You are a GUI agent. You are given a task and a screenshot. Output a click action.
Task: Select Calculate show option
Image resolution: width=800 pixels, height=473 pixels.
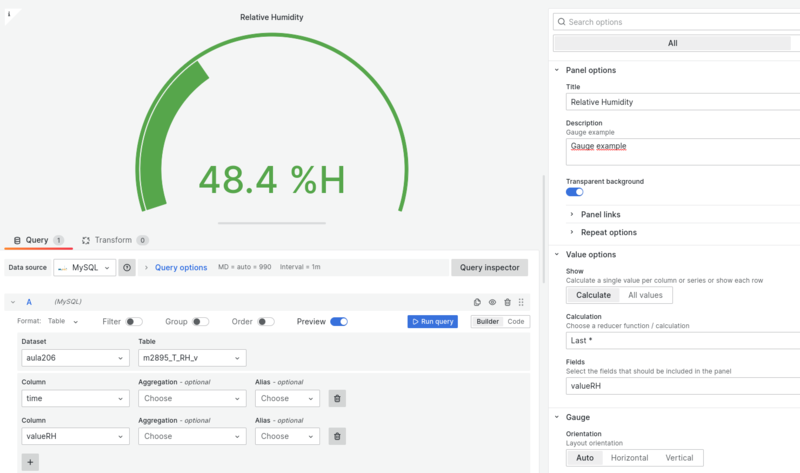click(593, 295)
